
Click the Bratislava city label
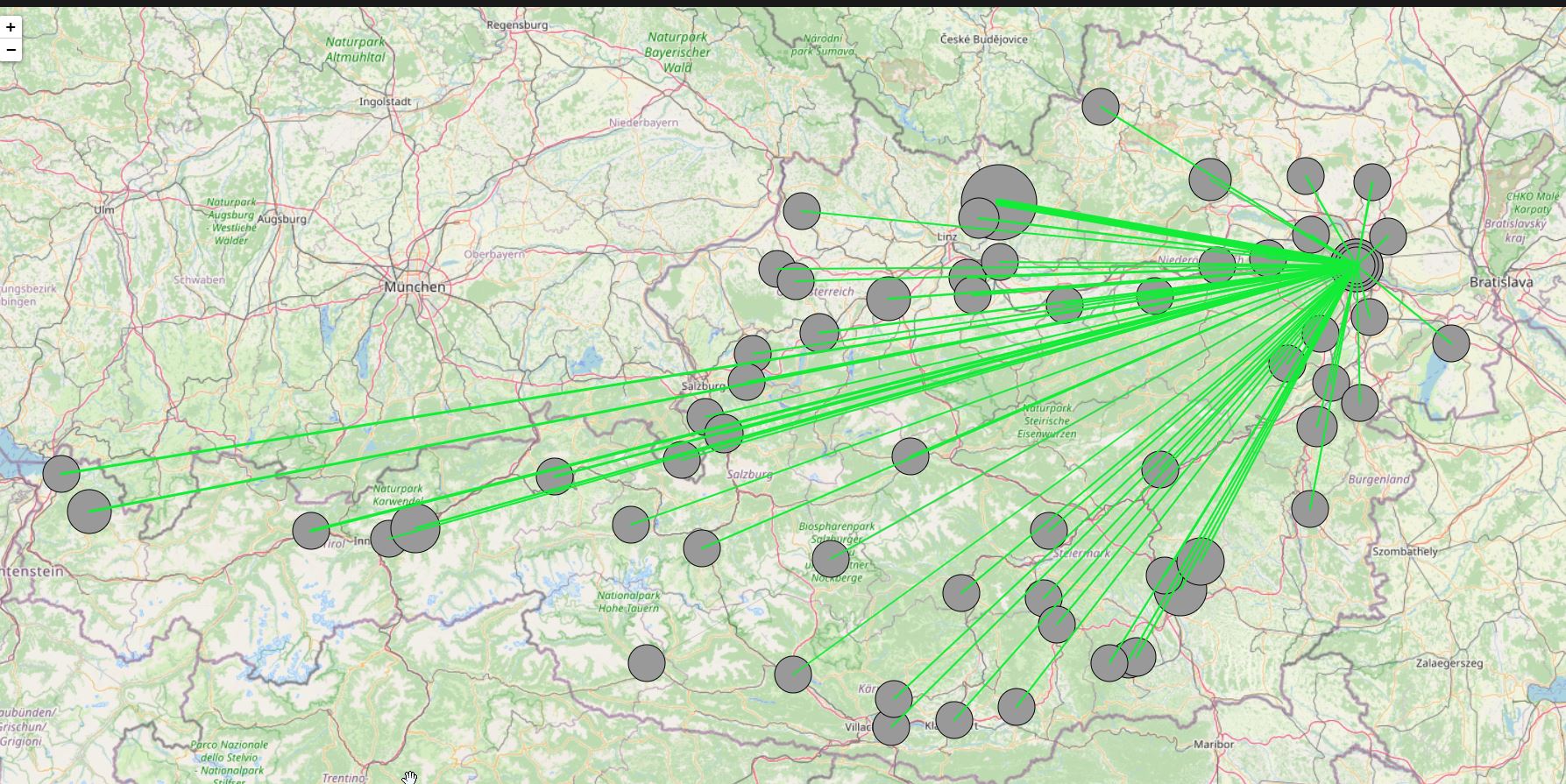coord(1501,282)
